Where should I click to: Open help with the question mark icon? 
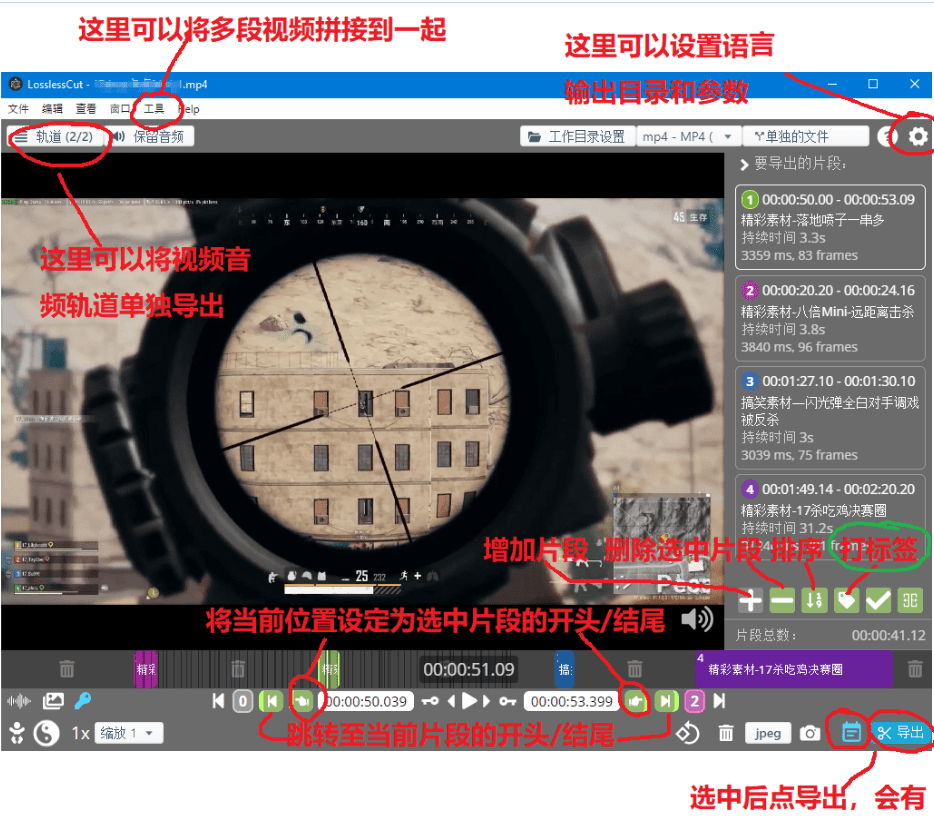[888, 136]
